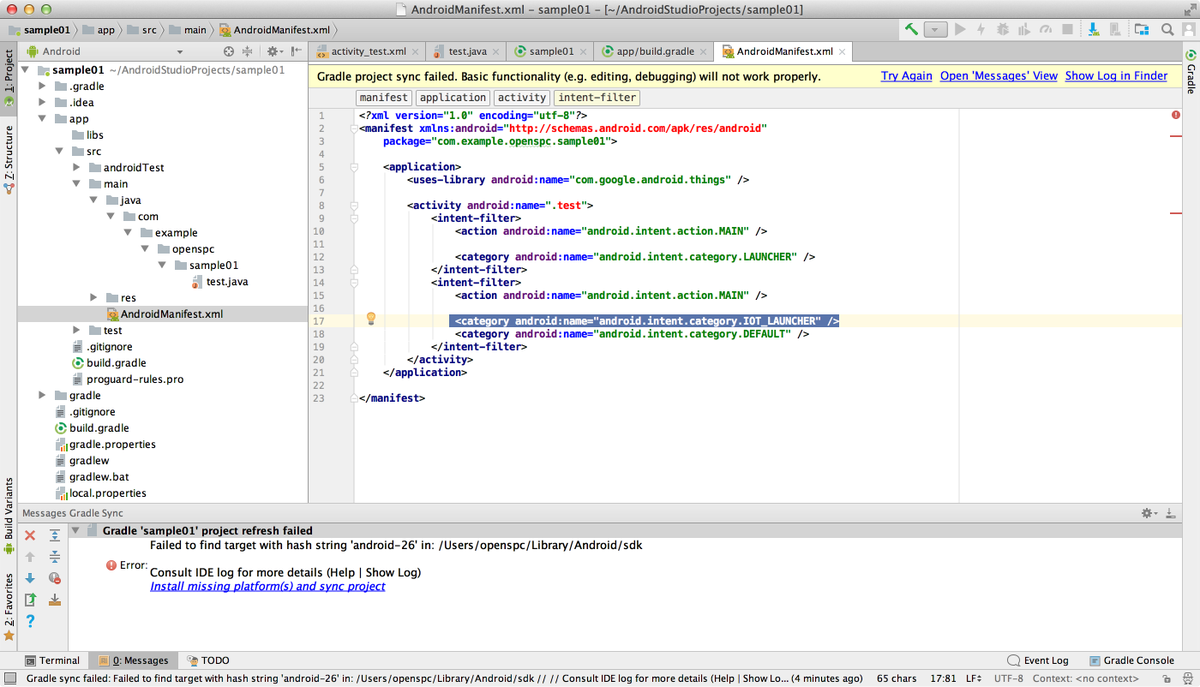Click the red X close icon in Messages panel
This screenshot has height=687, width=1200.
coord(30,535)
